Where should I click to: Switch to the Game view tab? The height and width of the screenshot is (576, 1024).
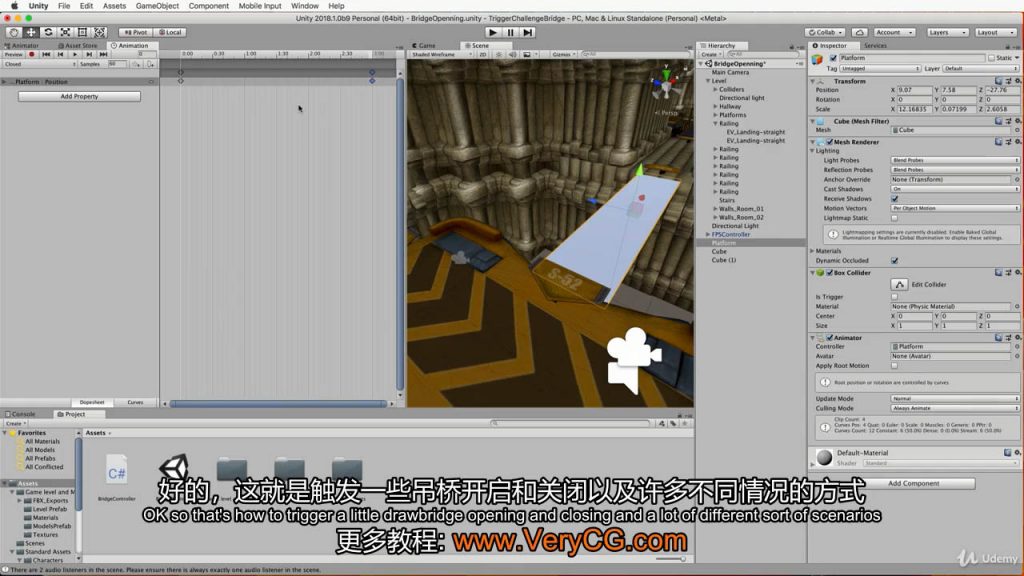tap(424, 46)
